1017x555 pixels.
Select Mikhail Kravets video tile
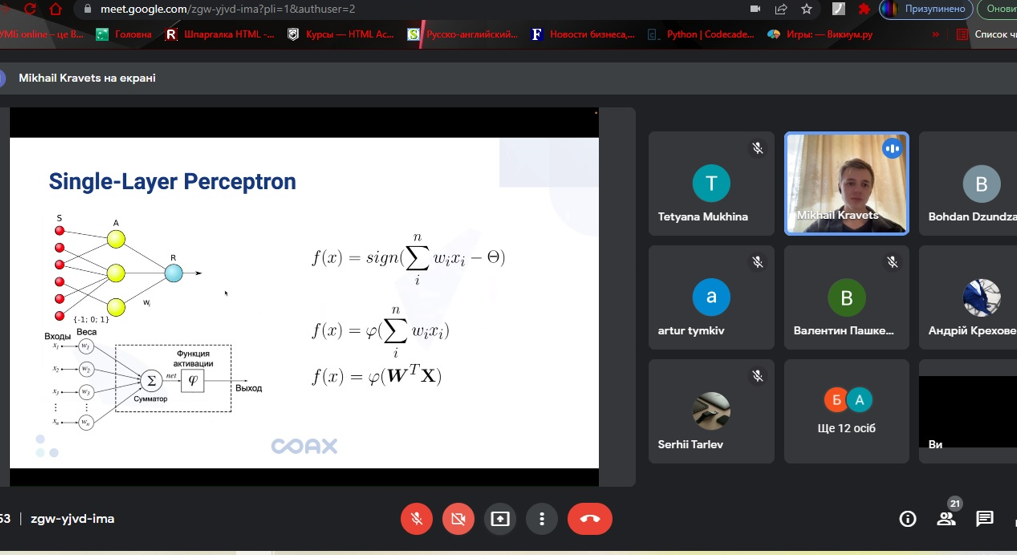click(846, 184)
